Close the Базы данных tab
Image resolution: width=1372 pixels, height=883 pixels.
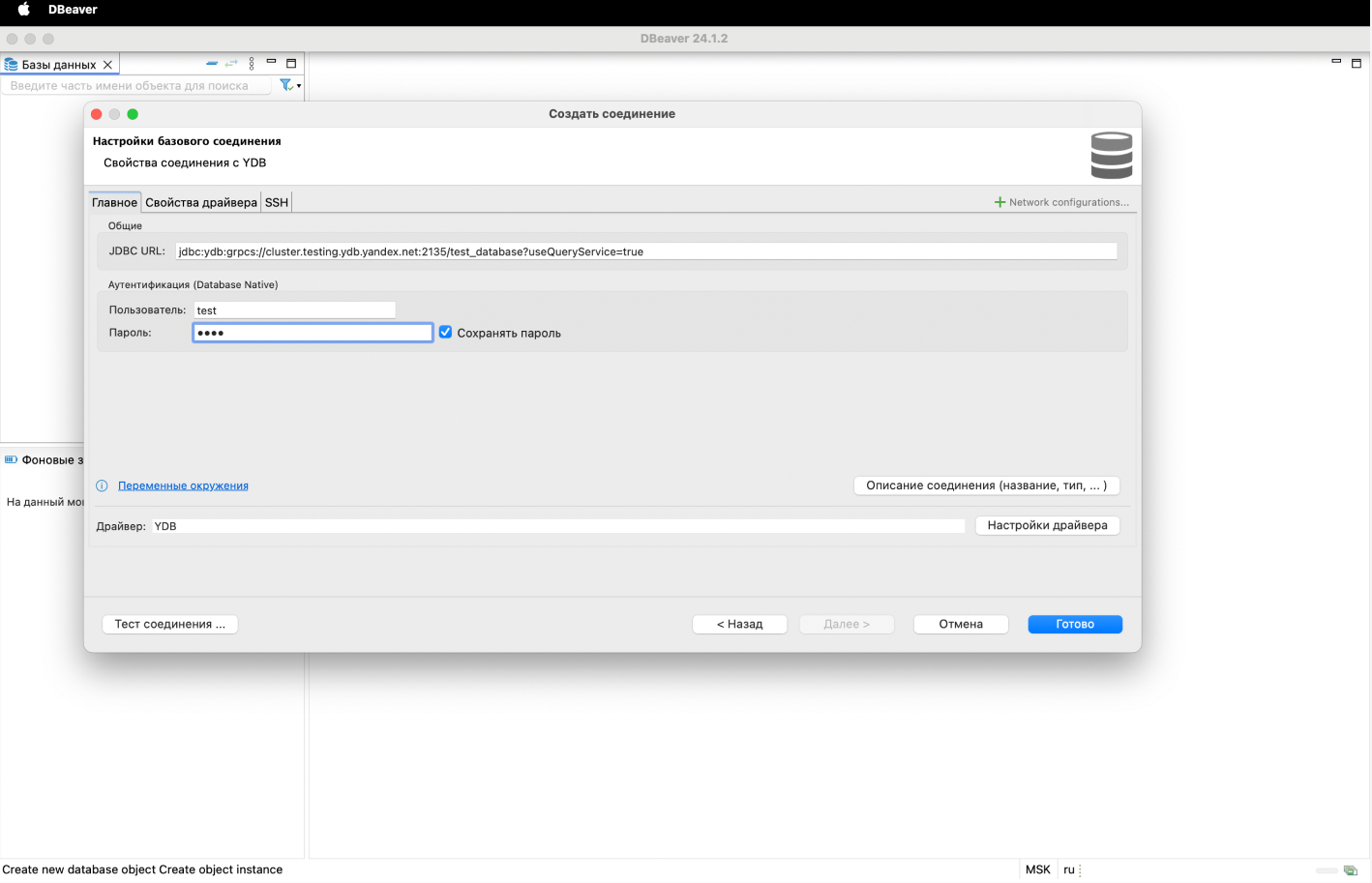point(108,65)
